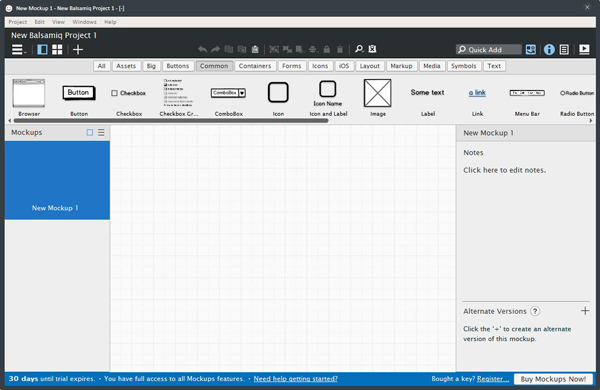The height and width of the screenshot is (390, 600).
Task: Select the Text library category
Action: tap(494, 66)
